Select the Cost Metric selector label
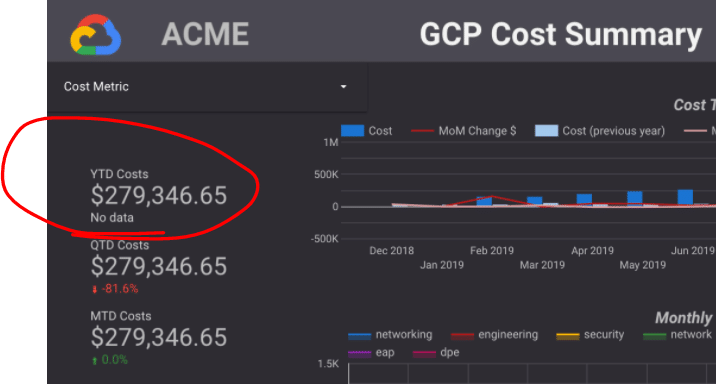This screenshot has height=384, width=716. pos(96,86)
